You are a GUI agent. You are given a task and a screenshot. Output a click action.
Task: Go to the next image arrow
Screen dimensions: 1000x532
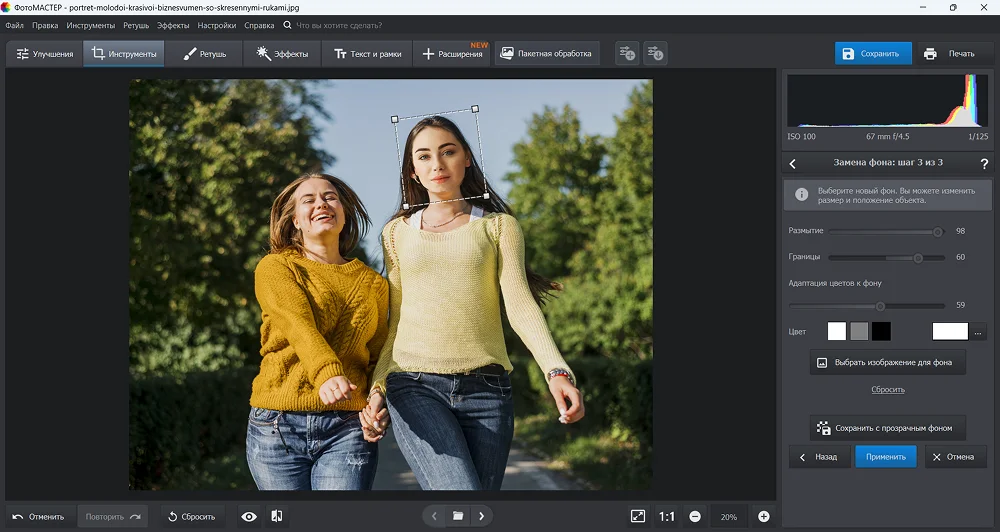coord(482,516)
